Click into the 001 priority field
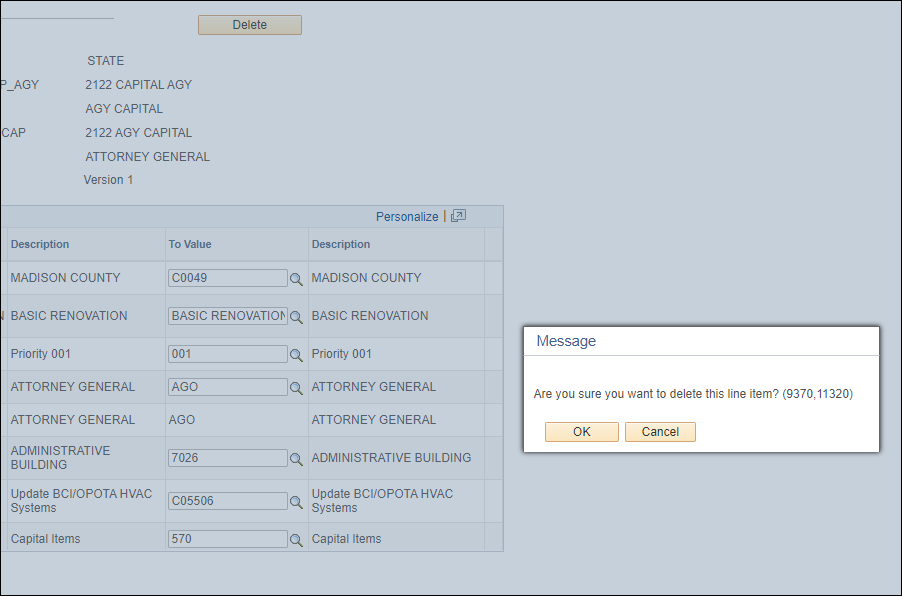Image resolution: width=902 pixels, height=596 pixels. (227, 354)
